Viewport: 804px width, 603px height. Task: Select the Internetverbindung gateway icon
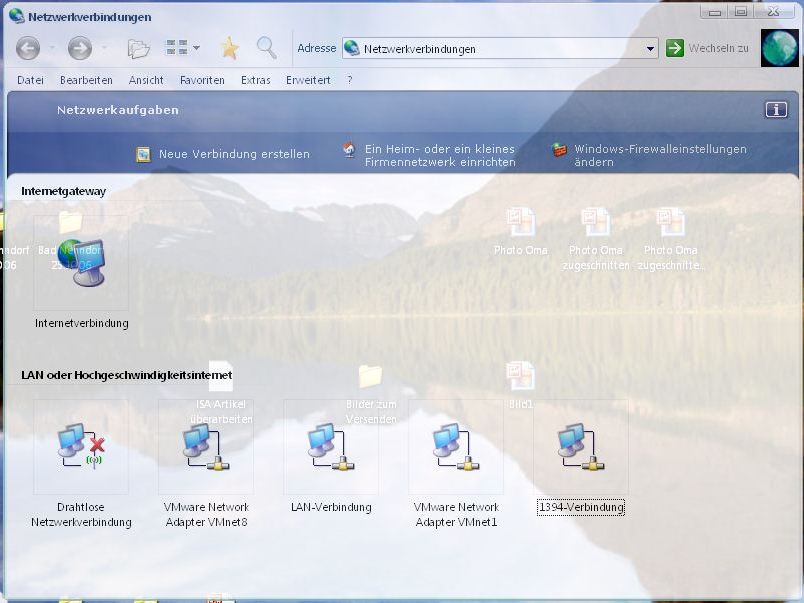[x=82, y=263]
